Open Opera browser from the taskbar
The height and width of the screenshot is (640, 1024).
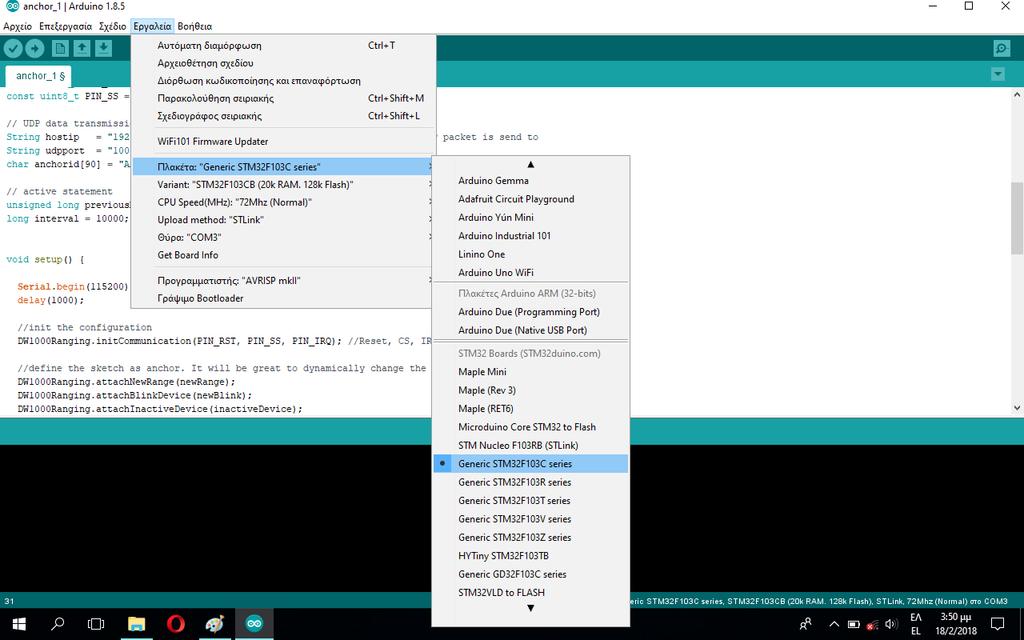tap(175, 624)
